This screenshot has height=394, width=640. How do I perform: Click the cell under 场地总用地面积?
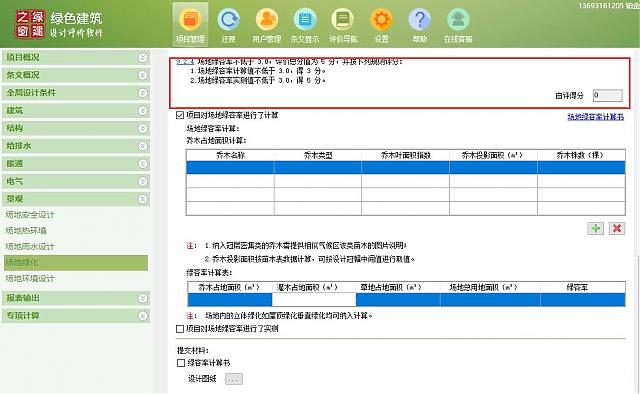point(490,300)
